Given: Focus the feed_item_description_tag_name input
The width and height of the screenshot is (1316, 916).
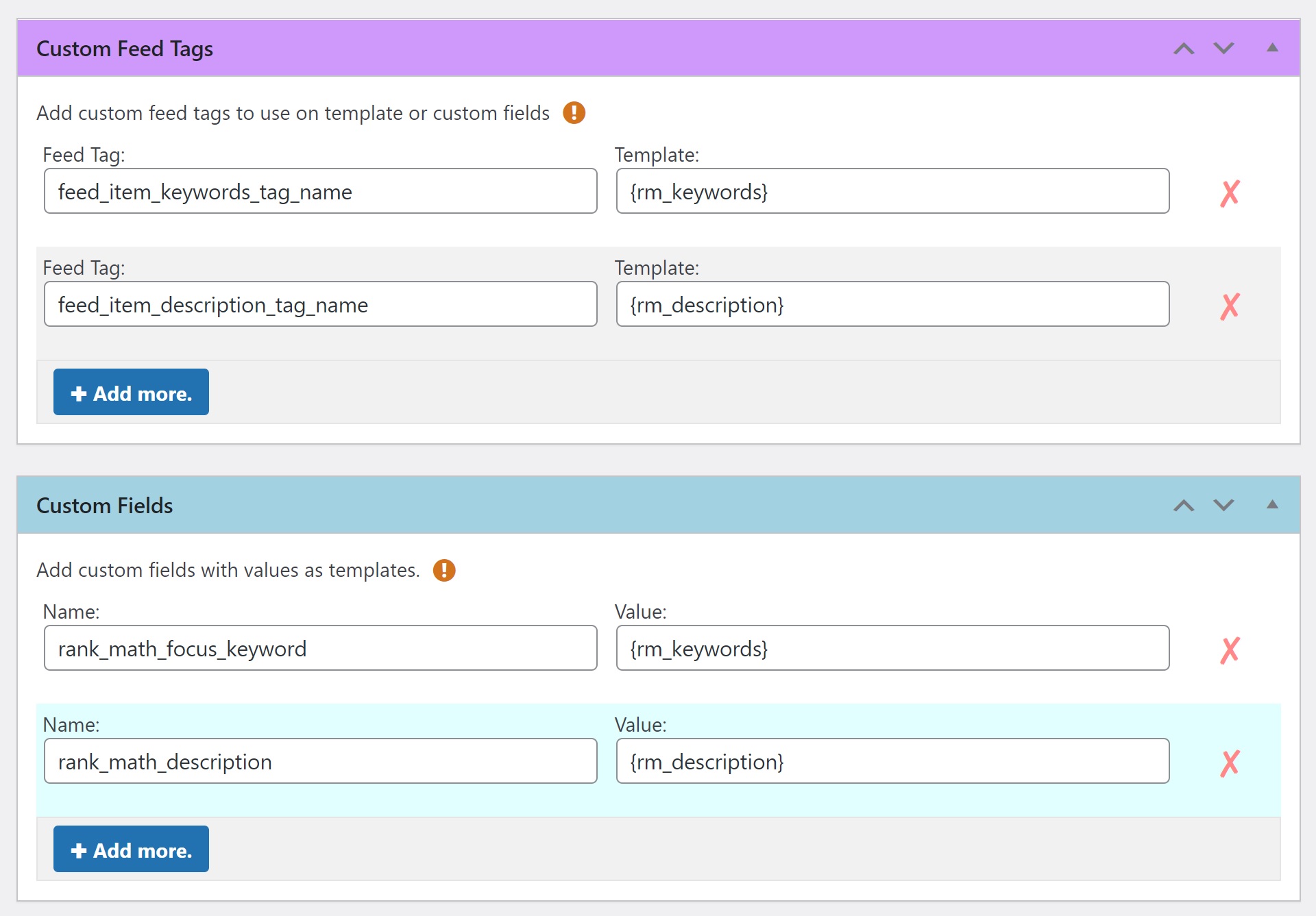Looking at the screenshot, I should tap(320, 305).
